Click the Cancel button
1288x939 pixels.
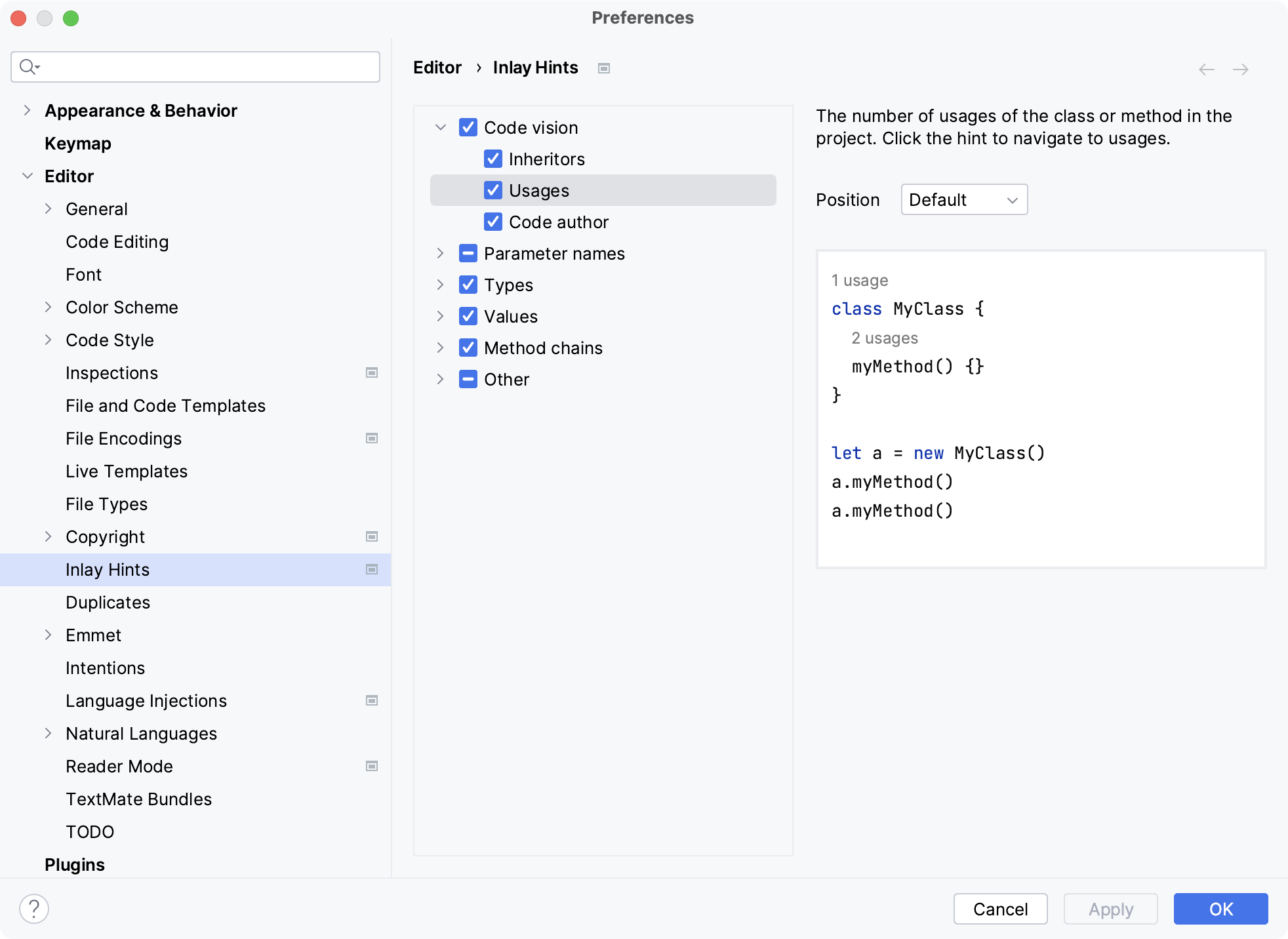click(x=1001, y=909)
